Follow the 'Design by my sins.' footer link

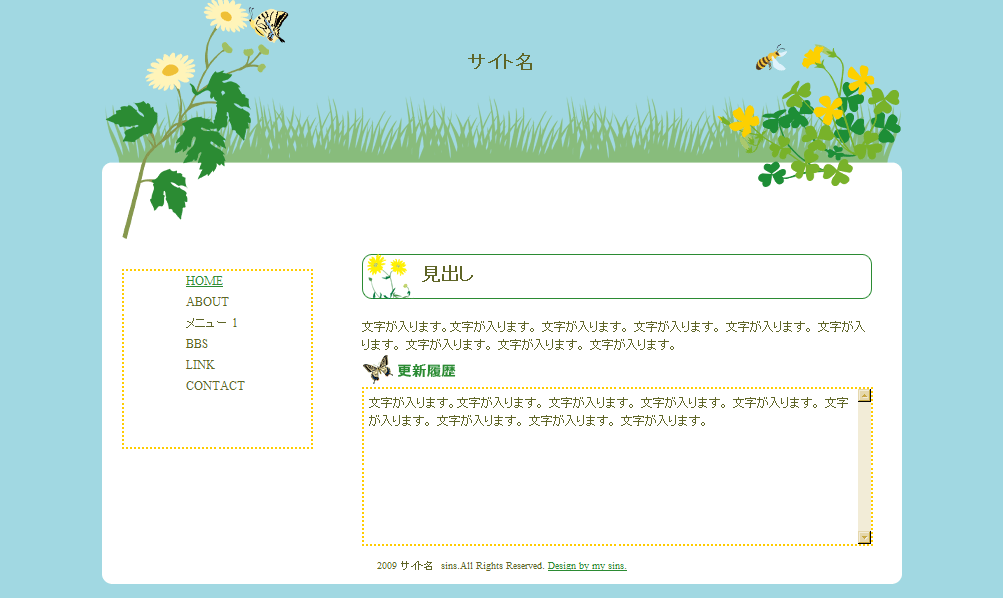coord(587,566)
